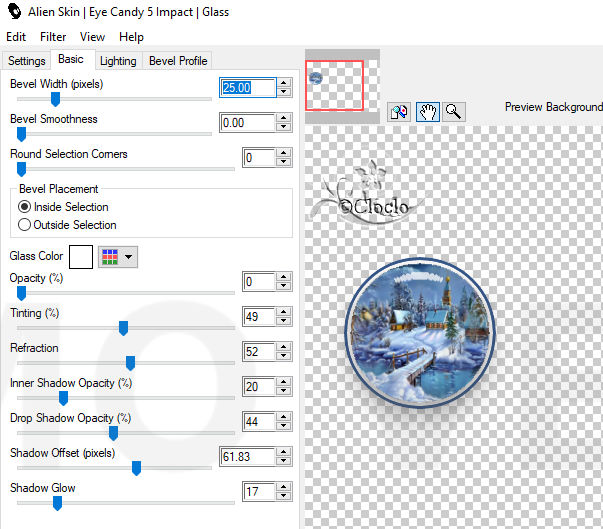
Task: Increase Round Selection Corners with up arrow
Action: click(x=284, y=153)
